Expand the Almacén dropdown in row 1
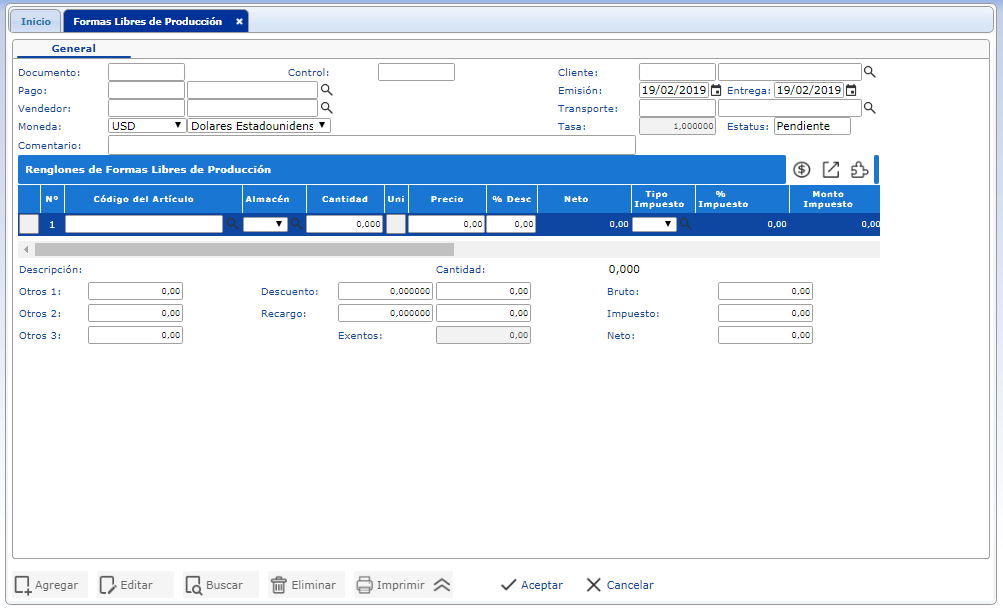The width and height of the screenshot is (1003, 611). (265, 225)
